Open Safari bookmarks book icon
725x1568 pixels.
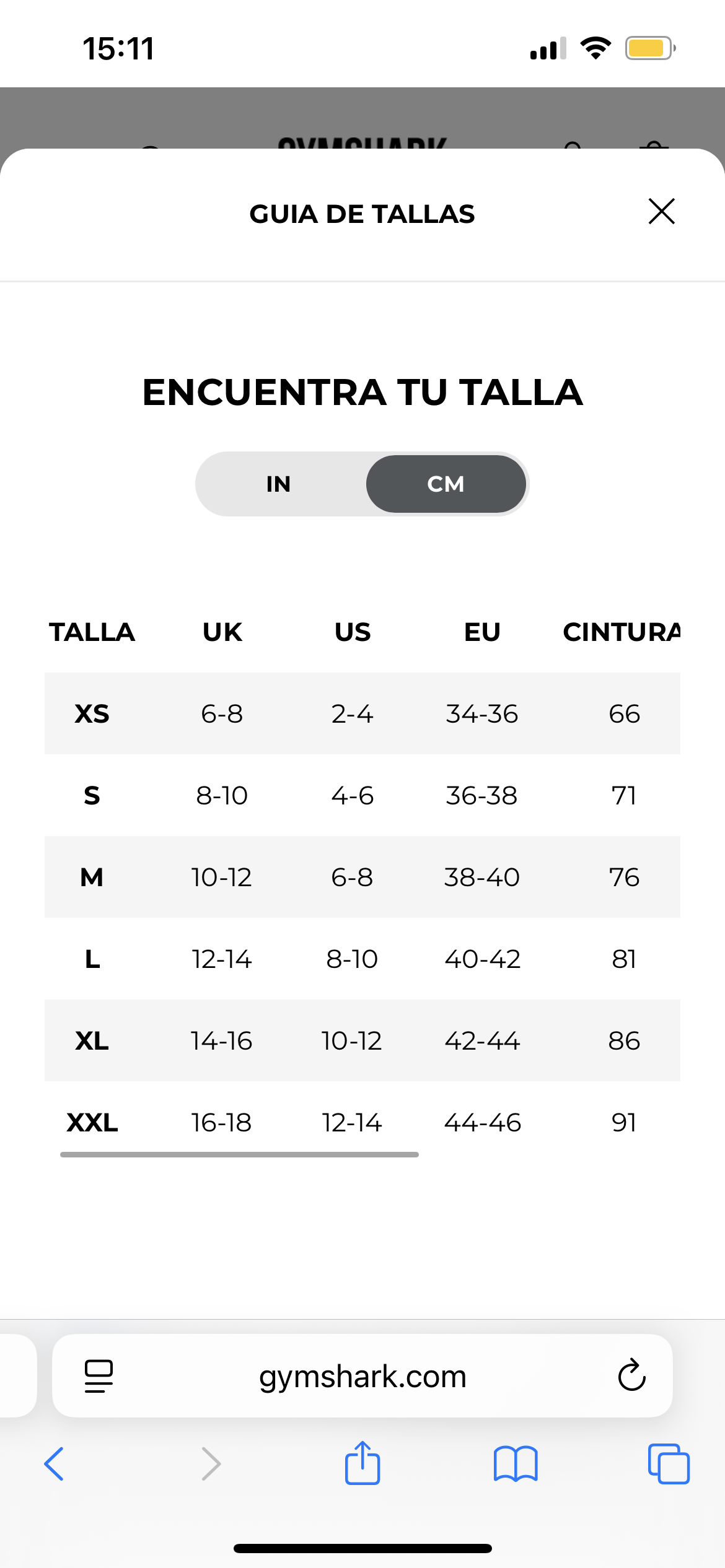point(516,1464)
